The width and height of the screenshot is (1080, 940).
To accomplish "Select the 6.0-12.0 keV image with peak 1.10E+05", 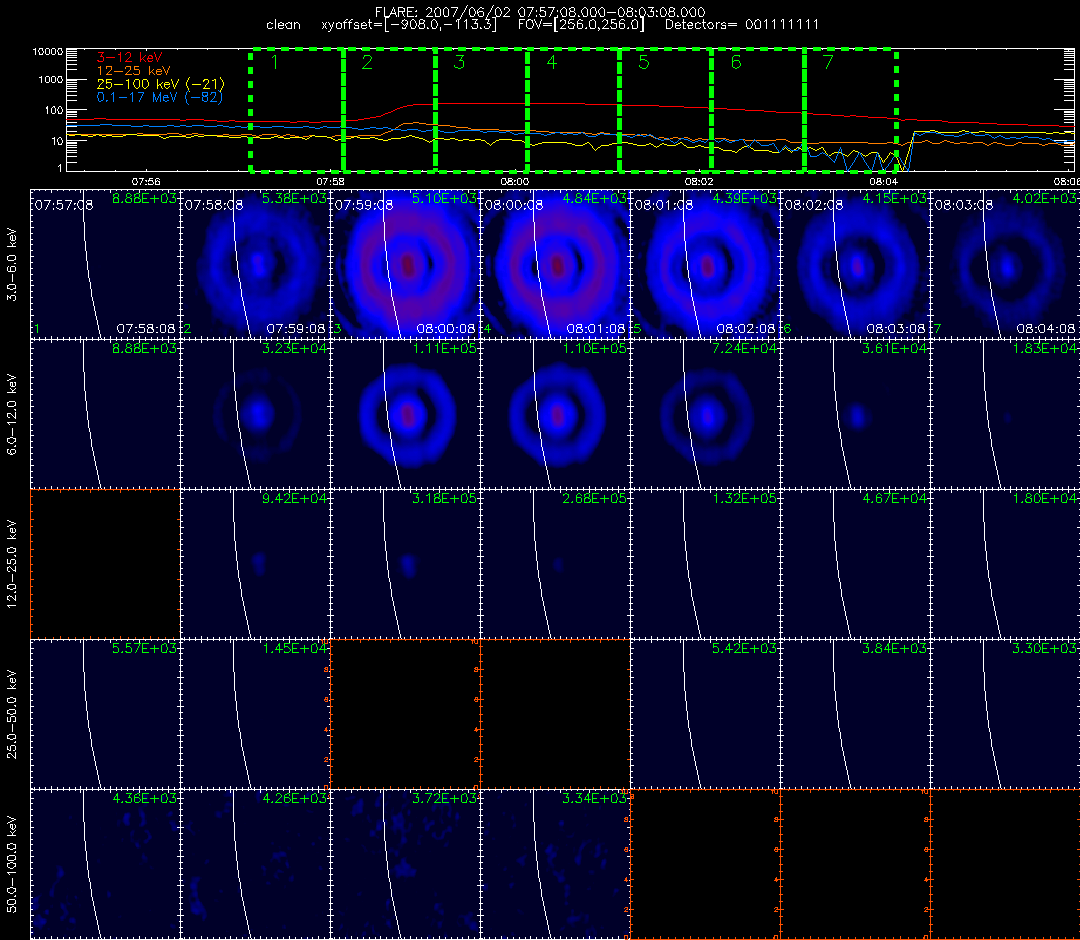I will click(556, 415).
